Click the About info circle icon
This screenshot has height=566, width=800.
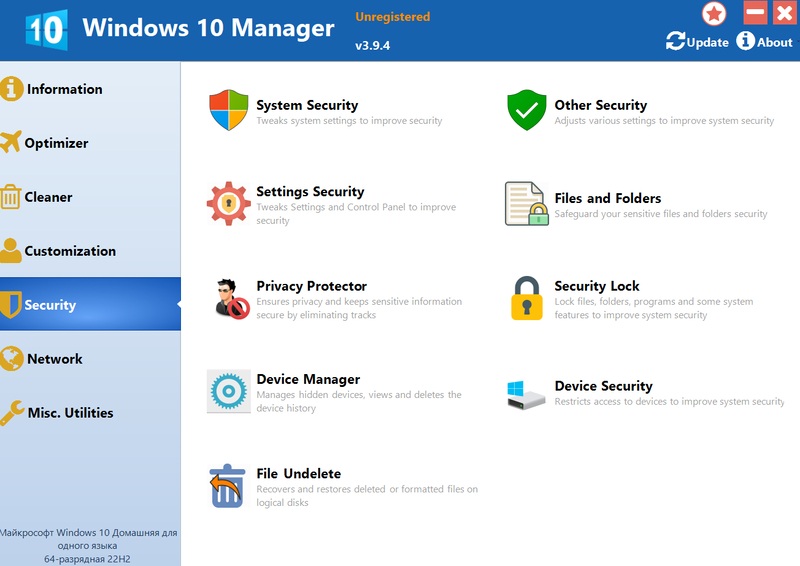pyautogui.click(x=745, y=41)
